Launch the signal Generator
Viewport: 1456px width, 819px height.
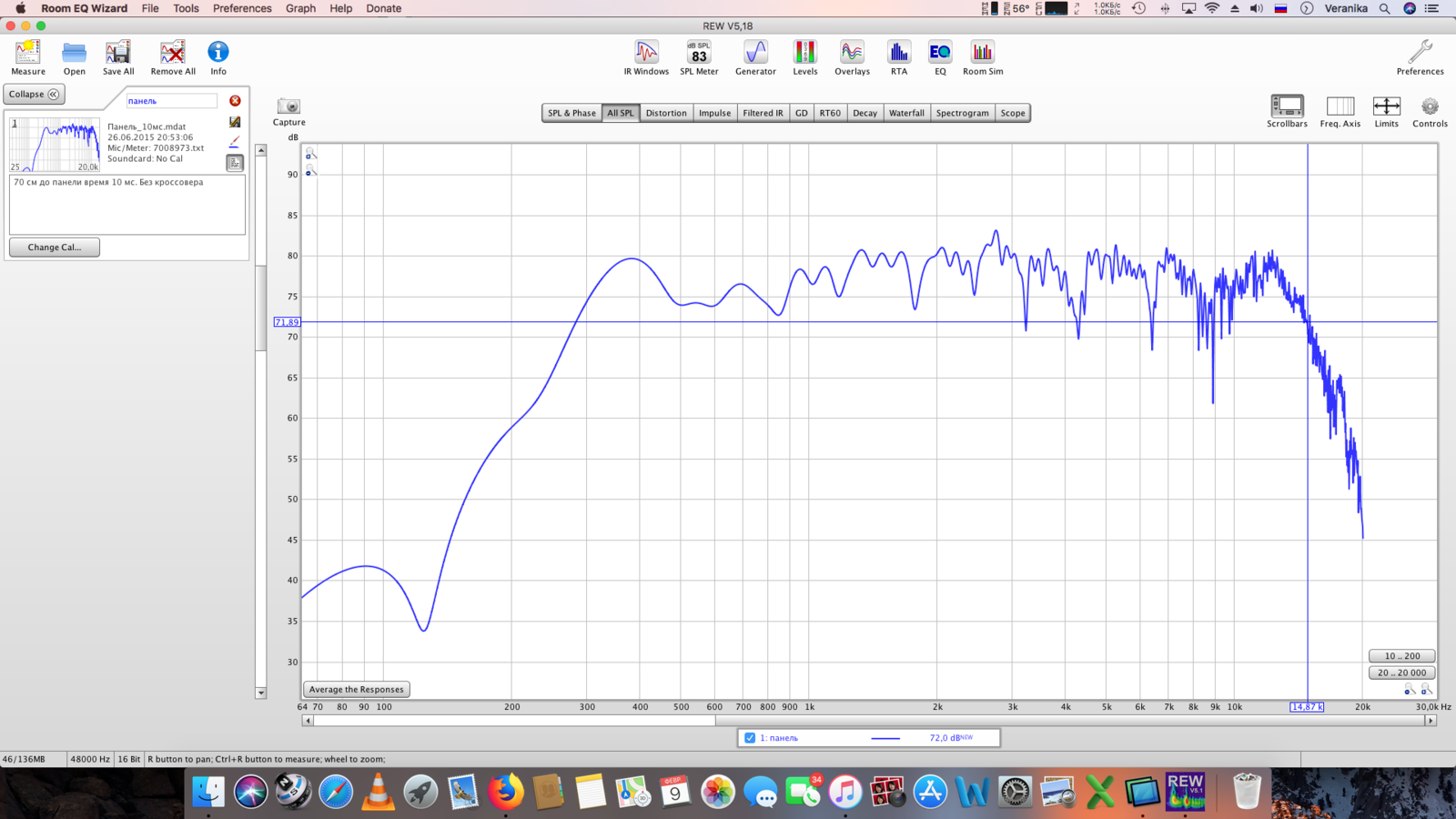[755, 58]
